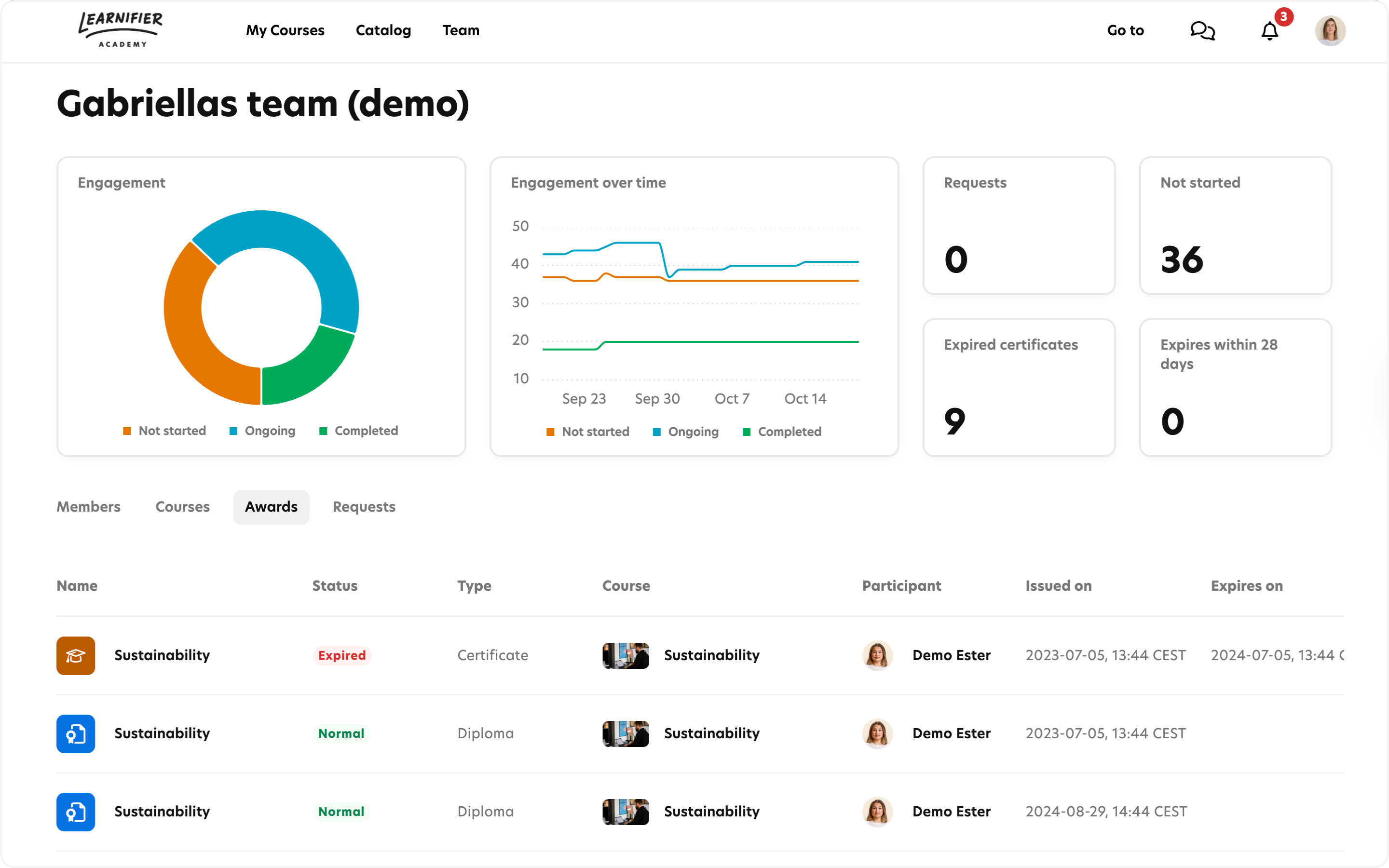Go to My Courses
The width and height of the screenshot is (1389, 868).
pos(285,30)
